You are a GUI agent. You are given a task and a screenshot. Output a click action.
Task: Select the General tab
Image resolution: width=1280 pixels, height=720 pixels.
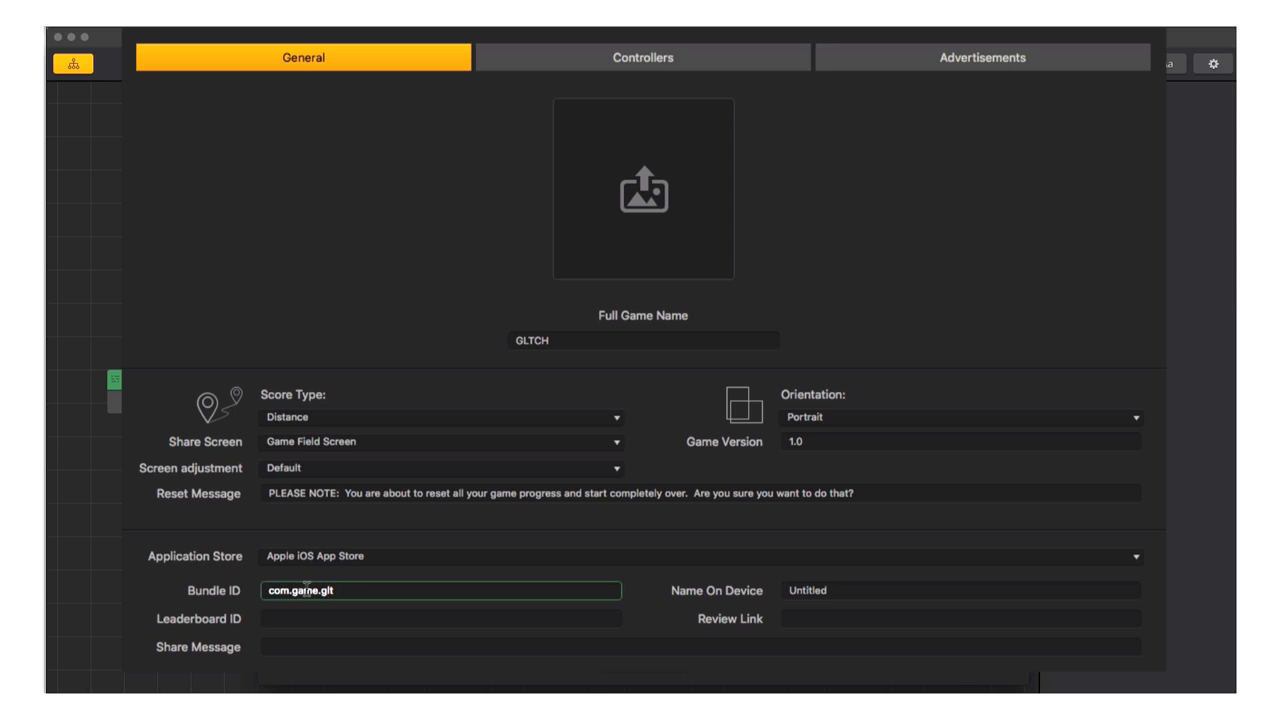[303, 58]
